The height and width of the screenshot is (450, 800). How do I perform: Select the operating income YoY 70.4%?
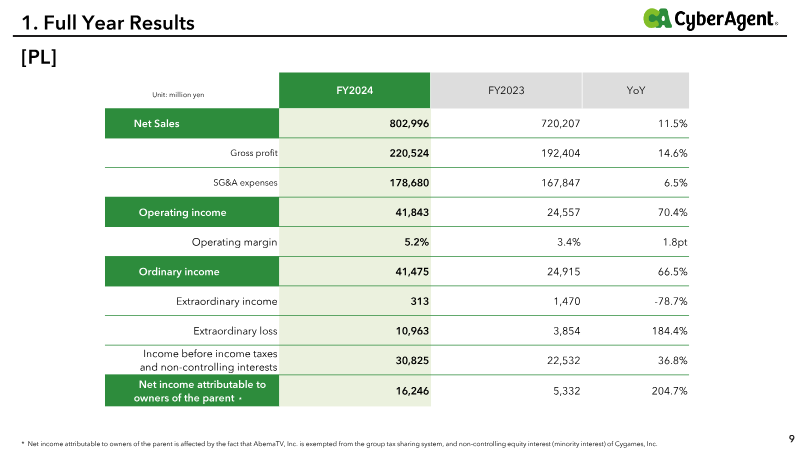[672, 212]
